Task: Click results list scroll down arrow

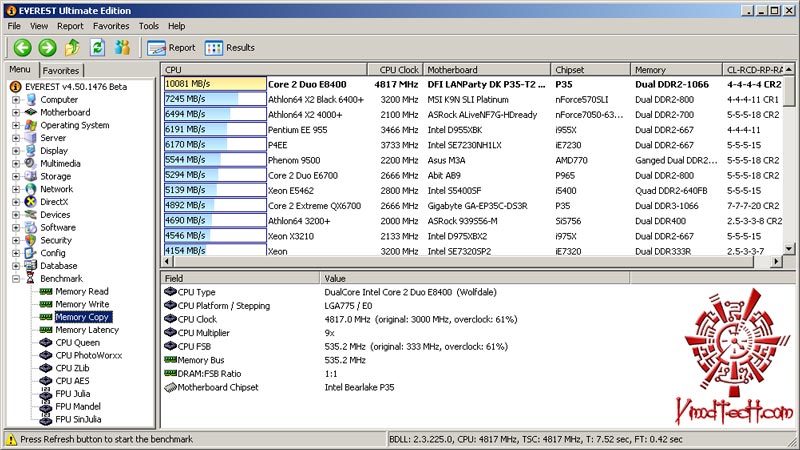Action: coord(789,249)
